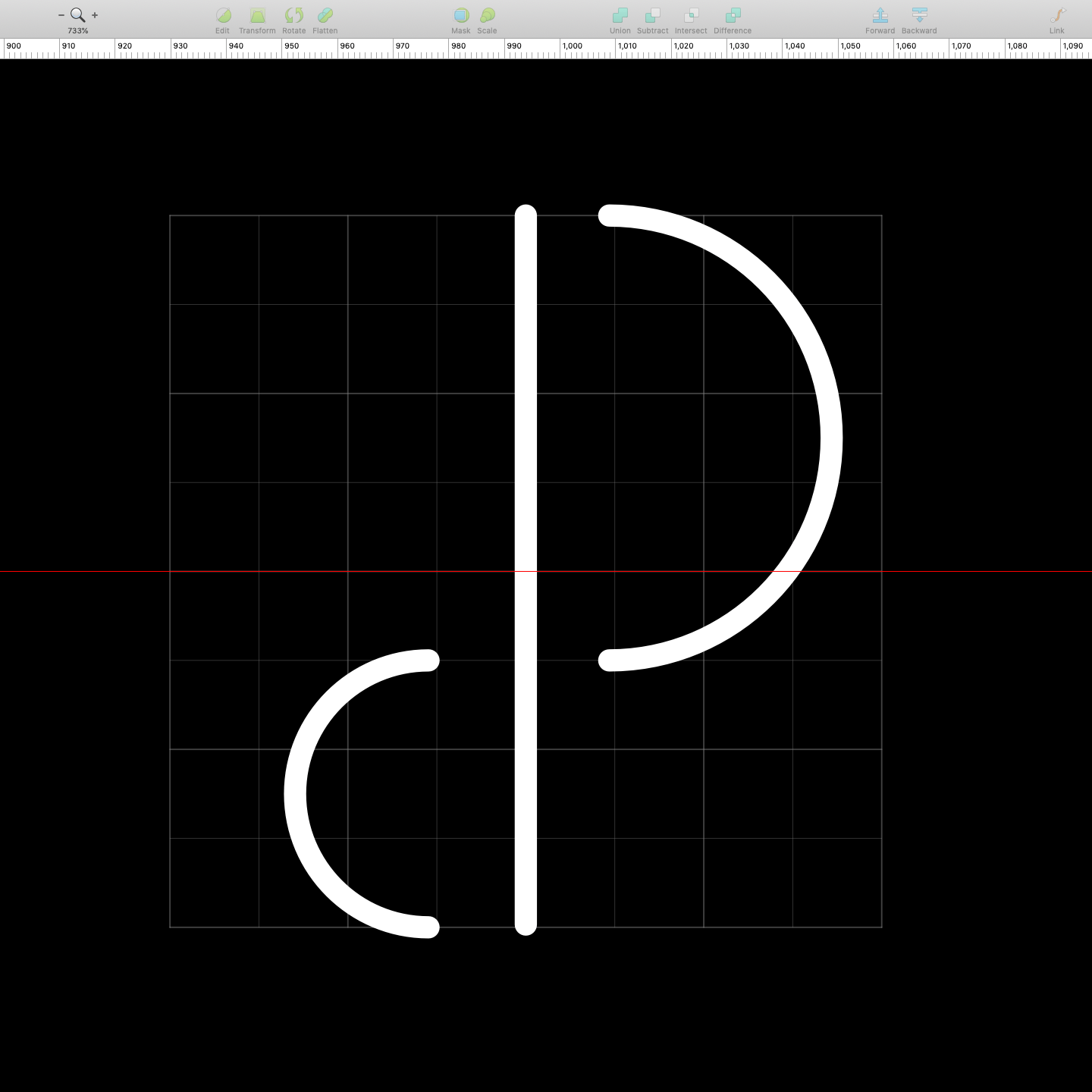Click the zoom in plus button

(x=95, y=15)
